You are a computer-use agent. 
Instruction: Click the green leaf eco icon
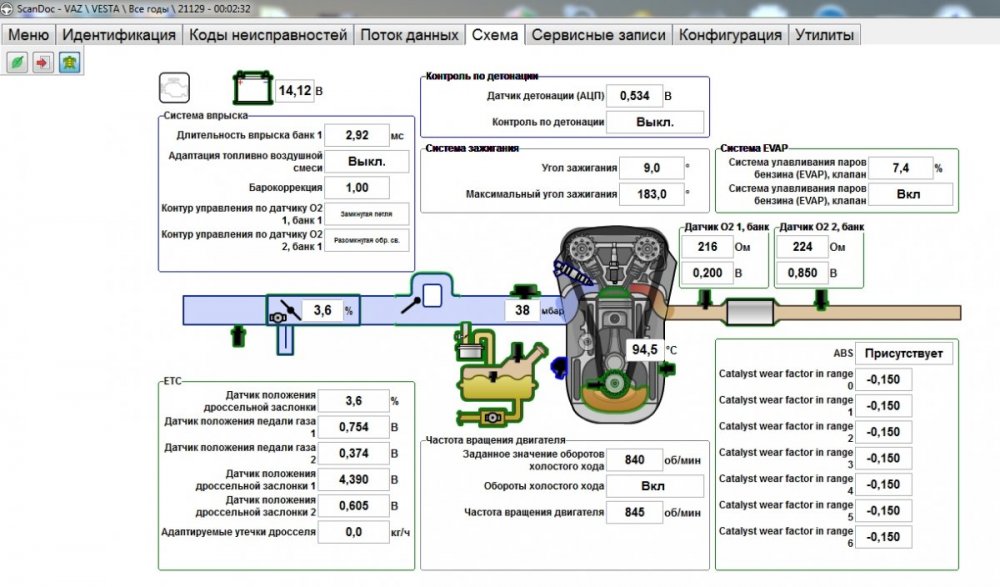click(x=15, y=62)
